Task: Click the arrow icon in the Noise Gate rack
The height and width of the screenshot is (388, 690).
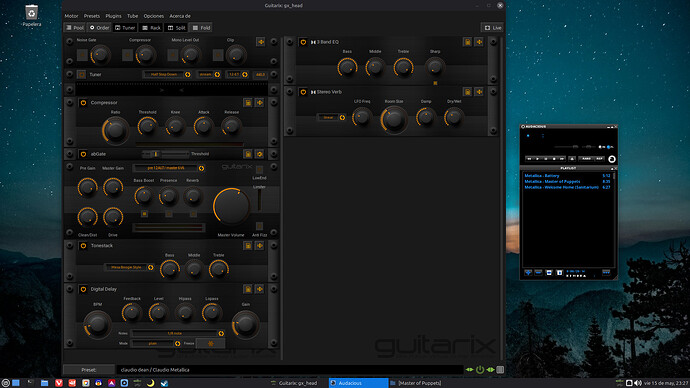Action: (261, 42)
